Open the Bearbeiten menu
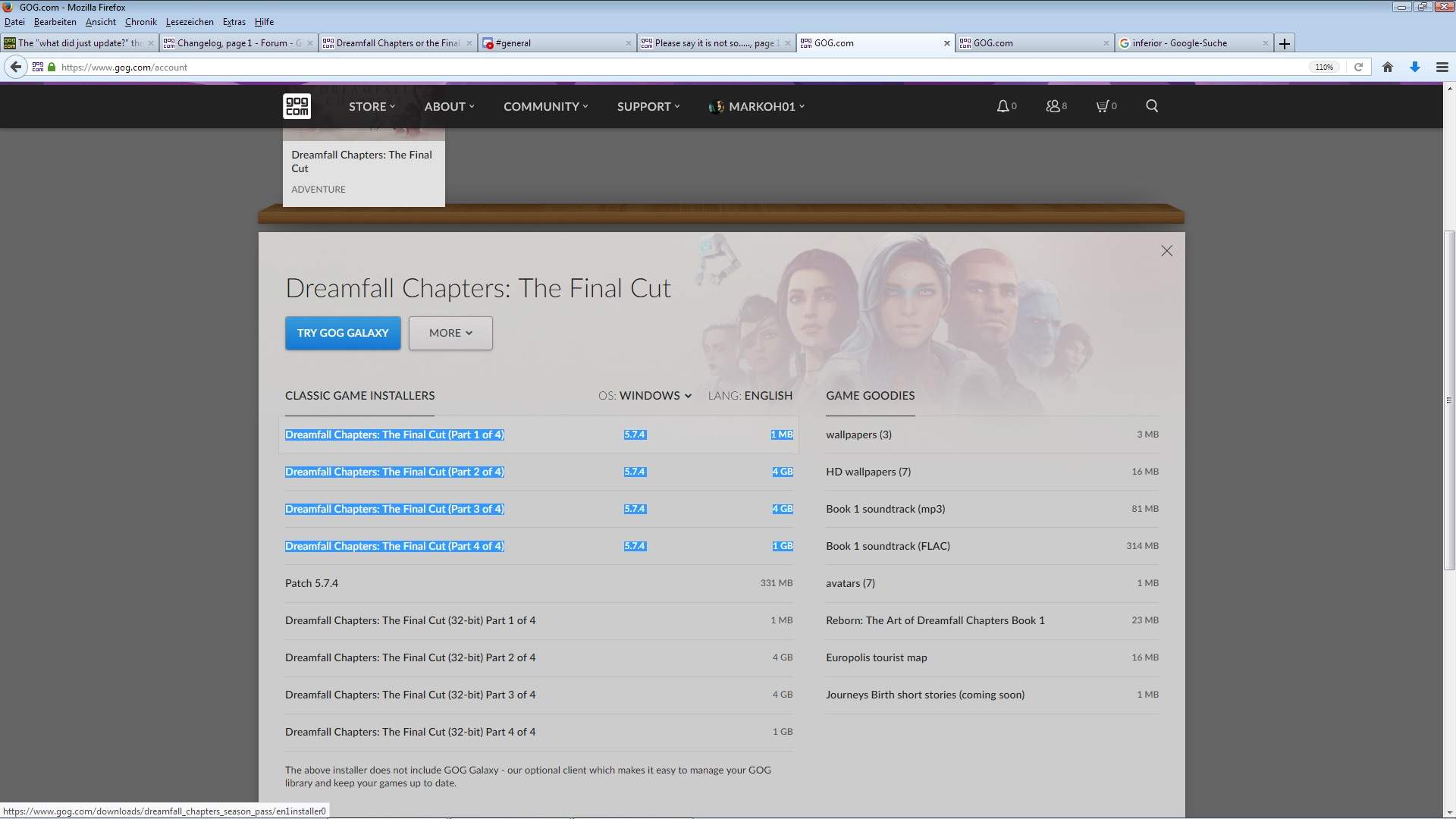 point(55,22)
